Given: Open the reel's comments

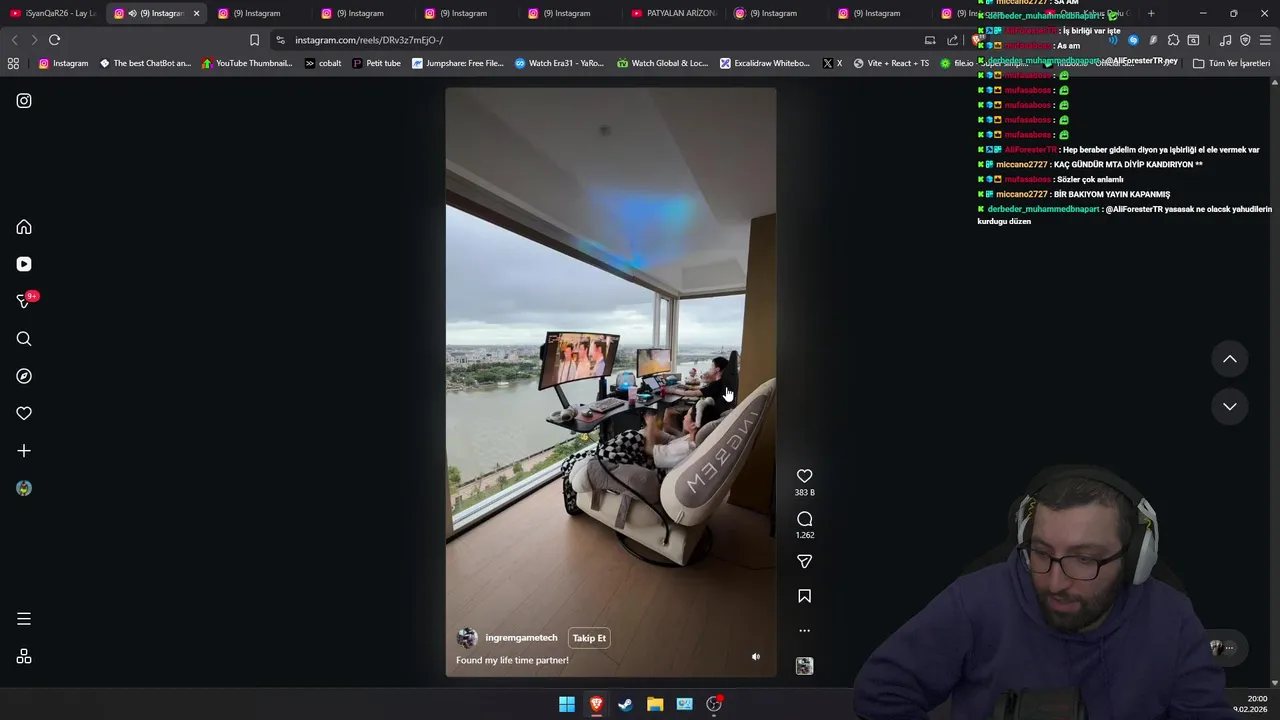Looking at the screenshot, I should pos(804,519).
